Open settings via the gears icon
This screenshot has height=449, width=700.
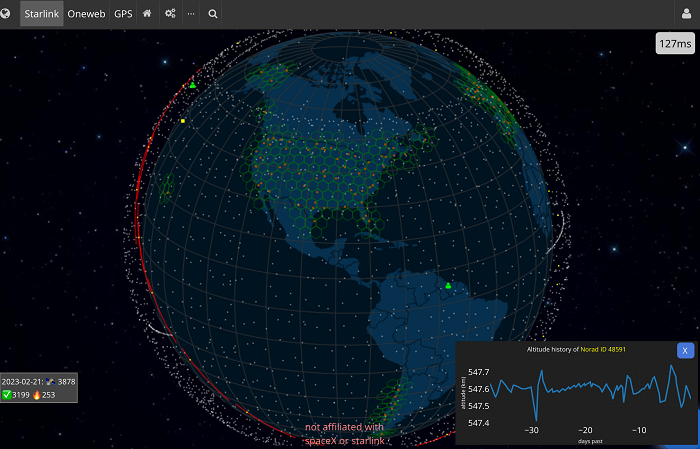(x=170, y=14)
